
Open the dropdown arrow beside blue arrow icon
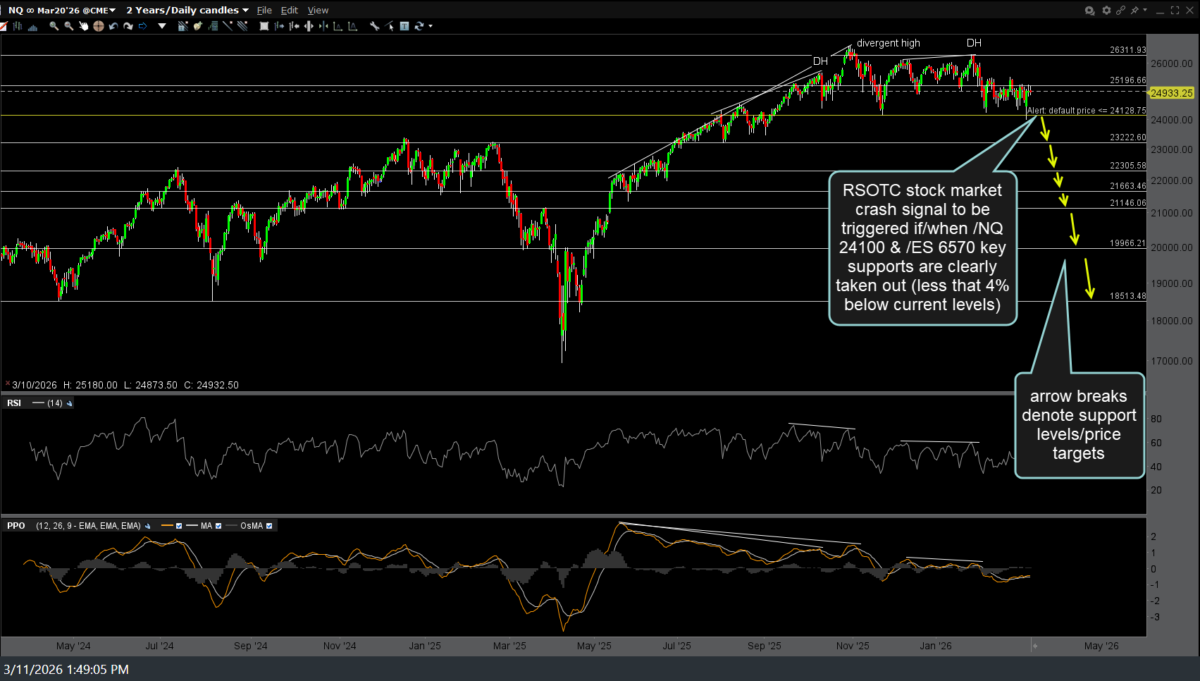point(162,26)
